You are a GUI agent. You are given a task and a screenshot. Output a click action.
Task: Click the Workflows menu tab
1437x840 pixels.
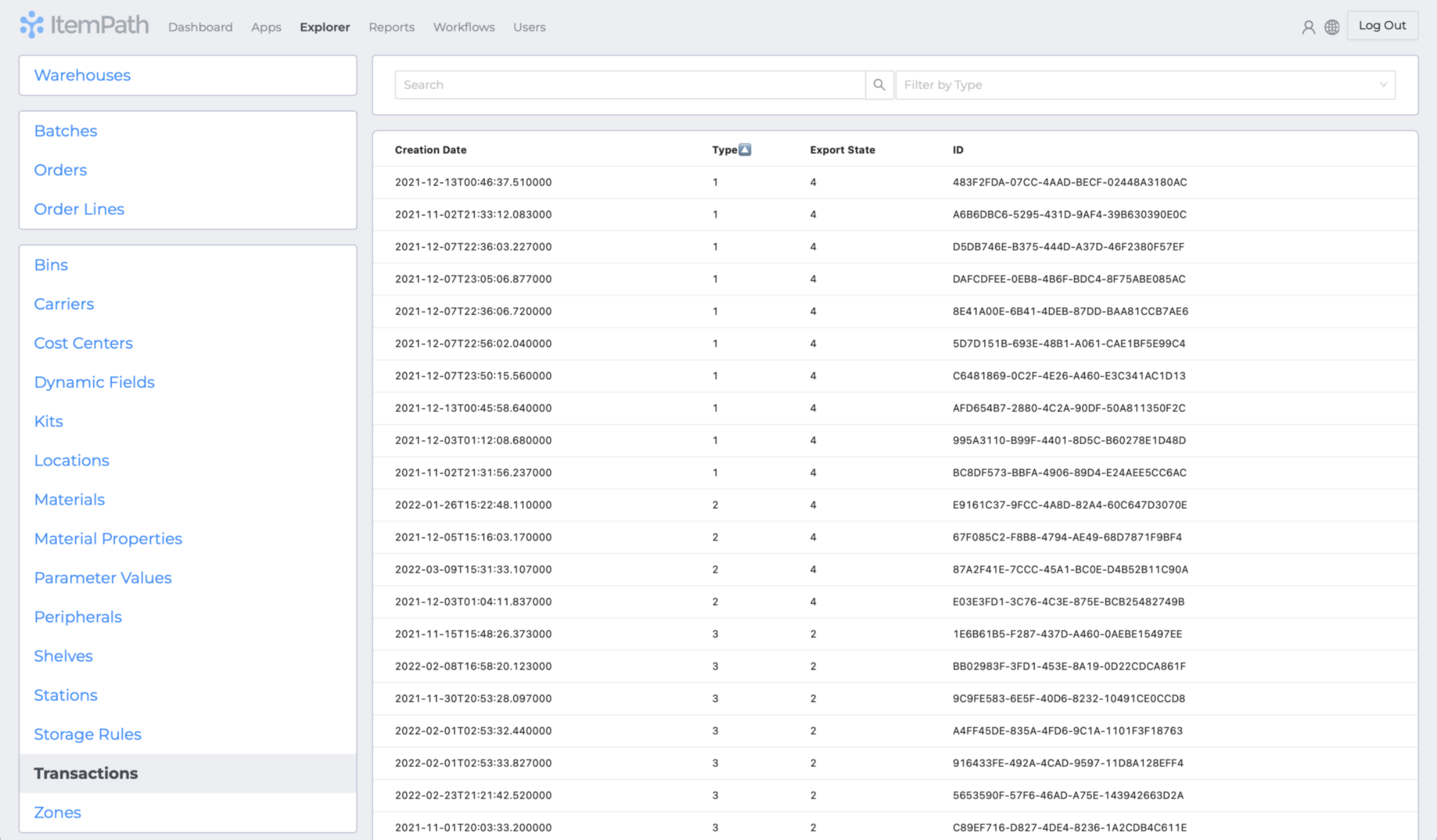click(x=464, y=26)
